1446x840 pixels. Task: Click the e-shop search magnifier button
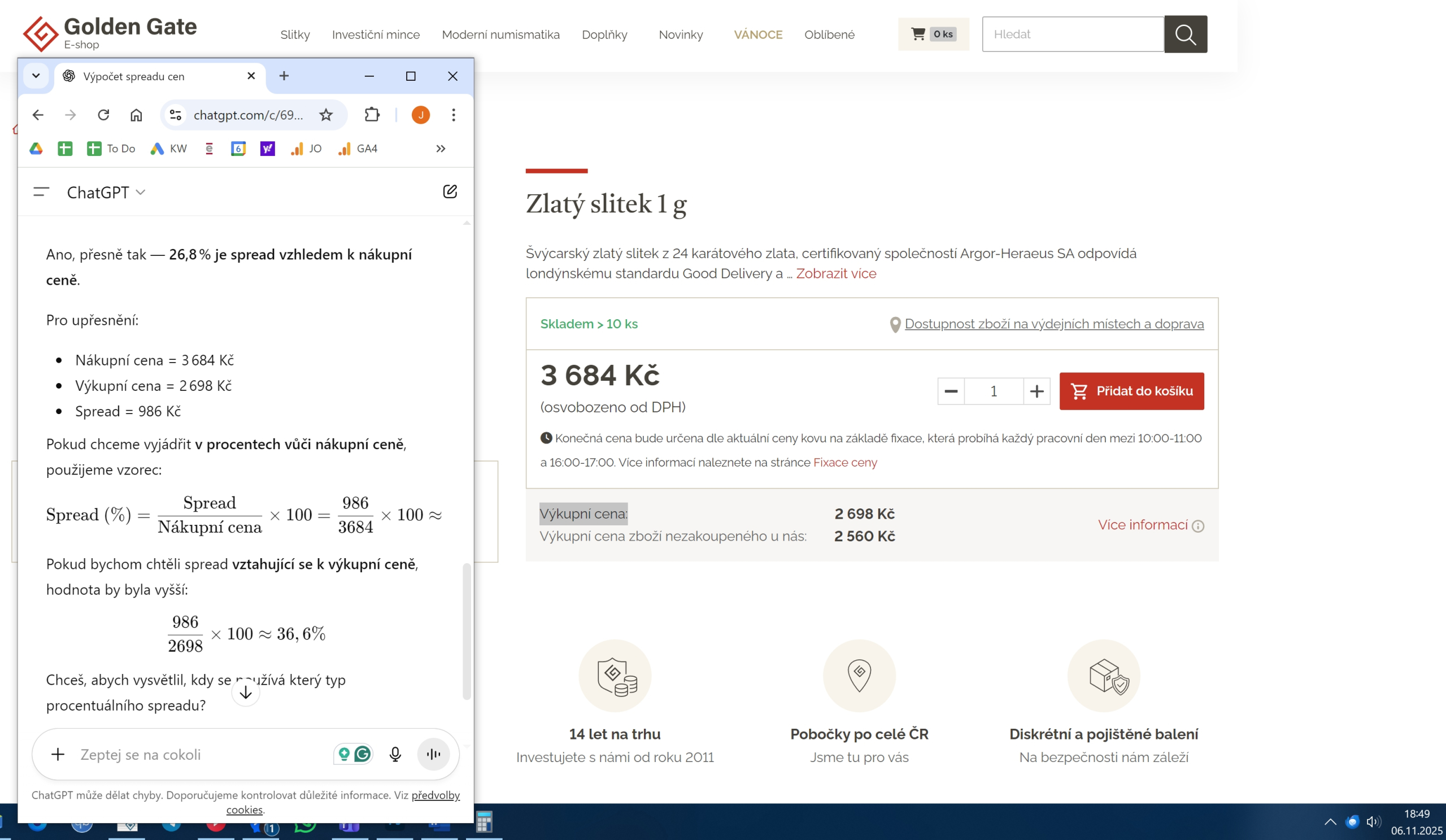[x=1185, y=34]
